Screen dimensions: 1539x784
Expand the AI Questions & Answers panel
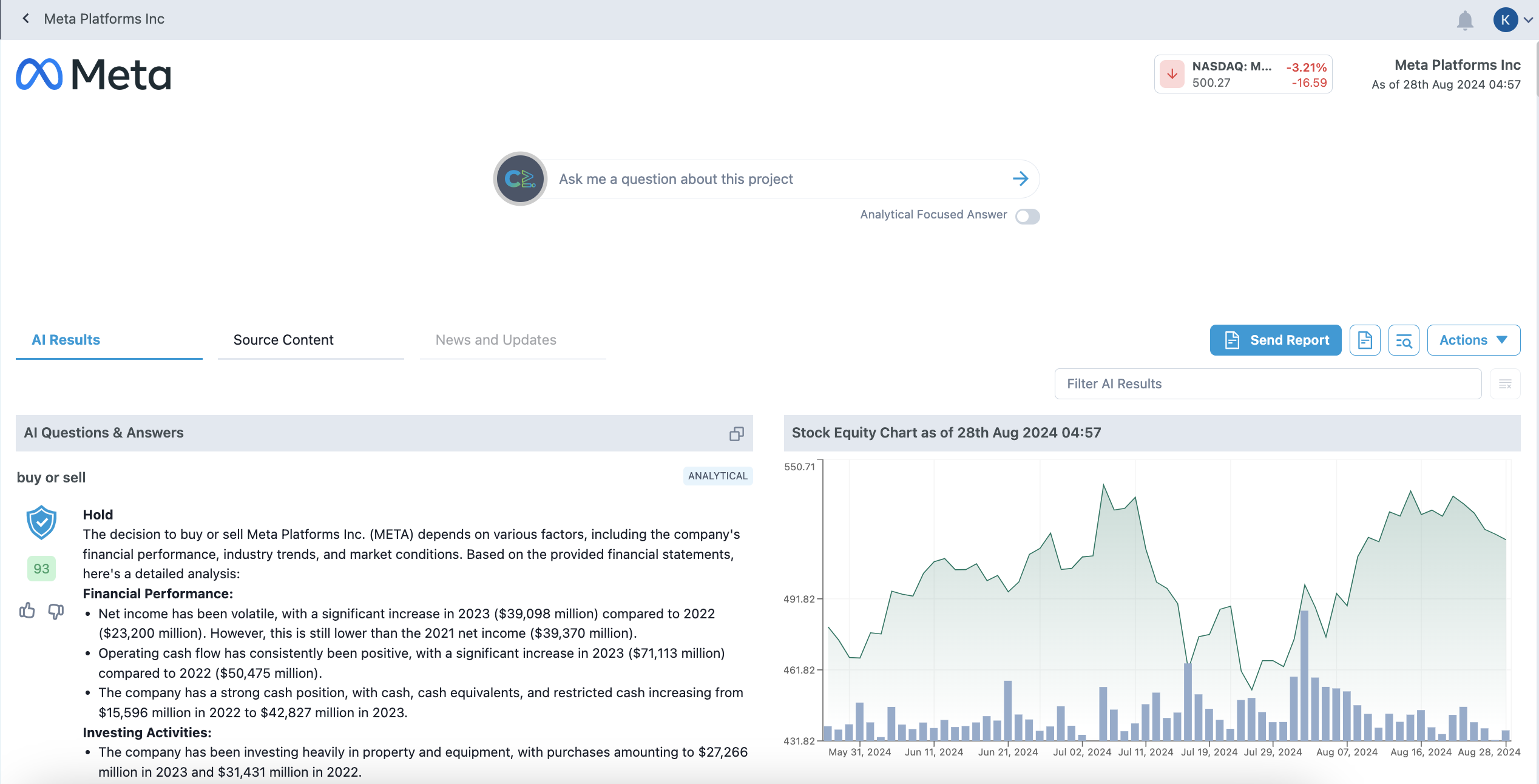(736, 433)
